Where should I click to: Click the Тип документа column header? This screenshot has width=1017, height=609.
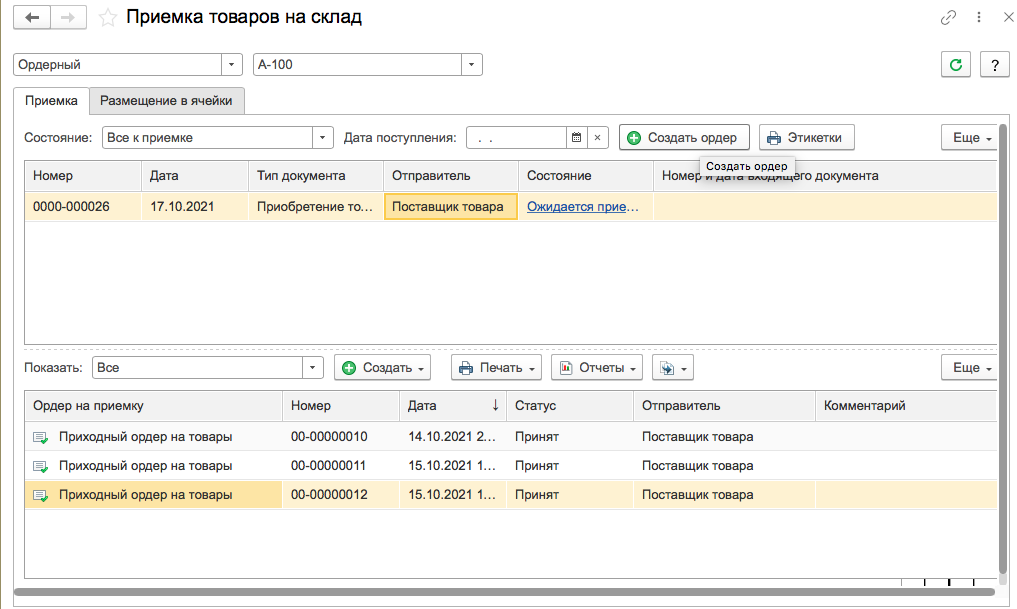click(316, 176)
